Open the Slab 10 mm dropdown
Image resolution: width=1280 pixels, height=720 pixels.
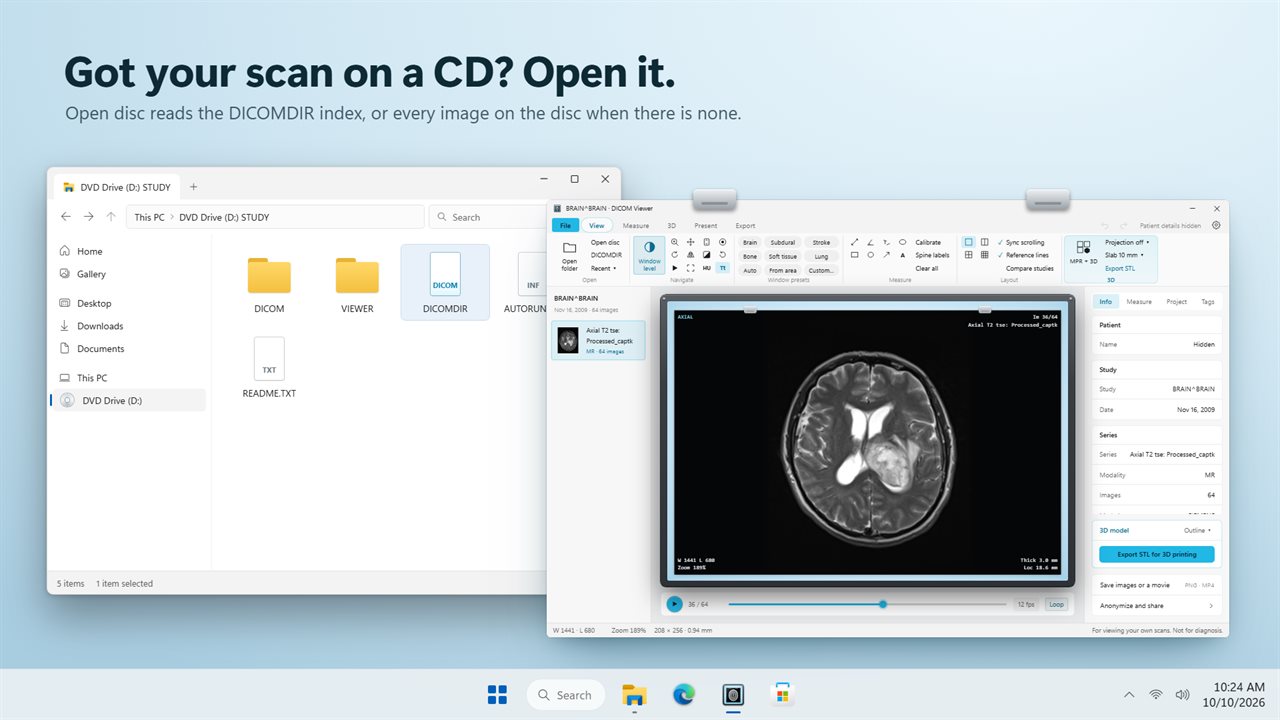(1124, 255)
